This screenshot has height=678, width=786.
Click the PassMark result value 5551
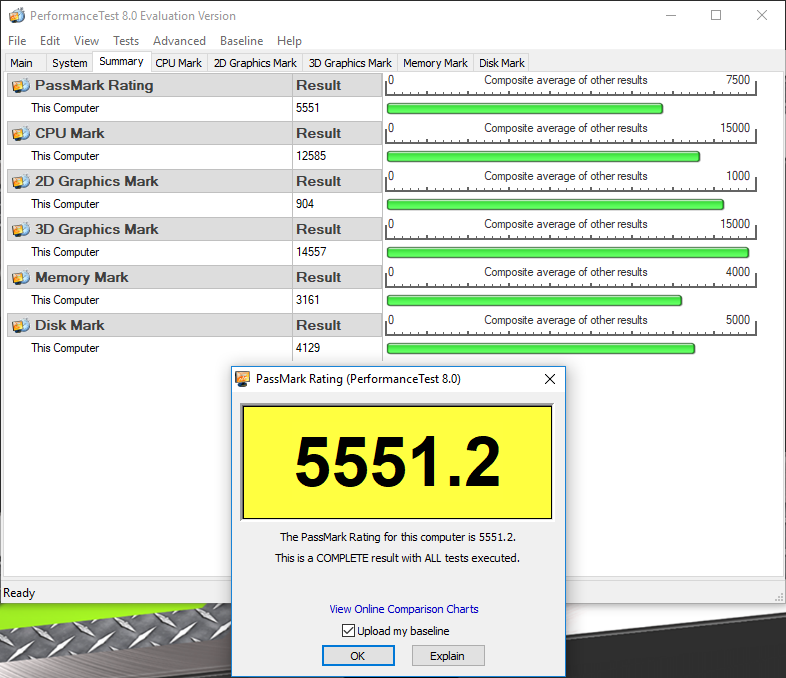tap(307, 108)
